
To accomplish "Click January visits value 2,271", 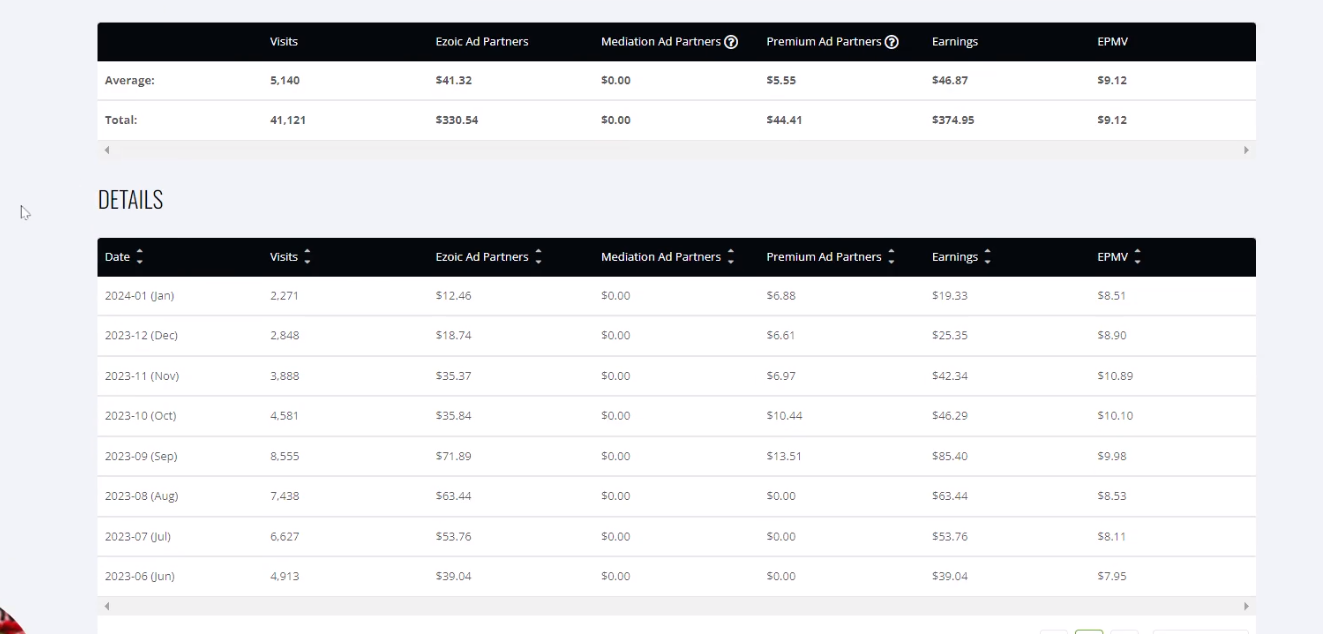I will (x=284, y=296).
